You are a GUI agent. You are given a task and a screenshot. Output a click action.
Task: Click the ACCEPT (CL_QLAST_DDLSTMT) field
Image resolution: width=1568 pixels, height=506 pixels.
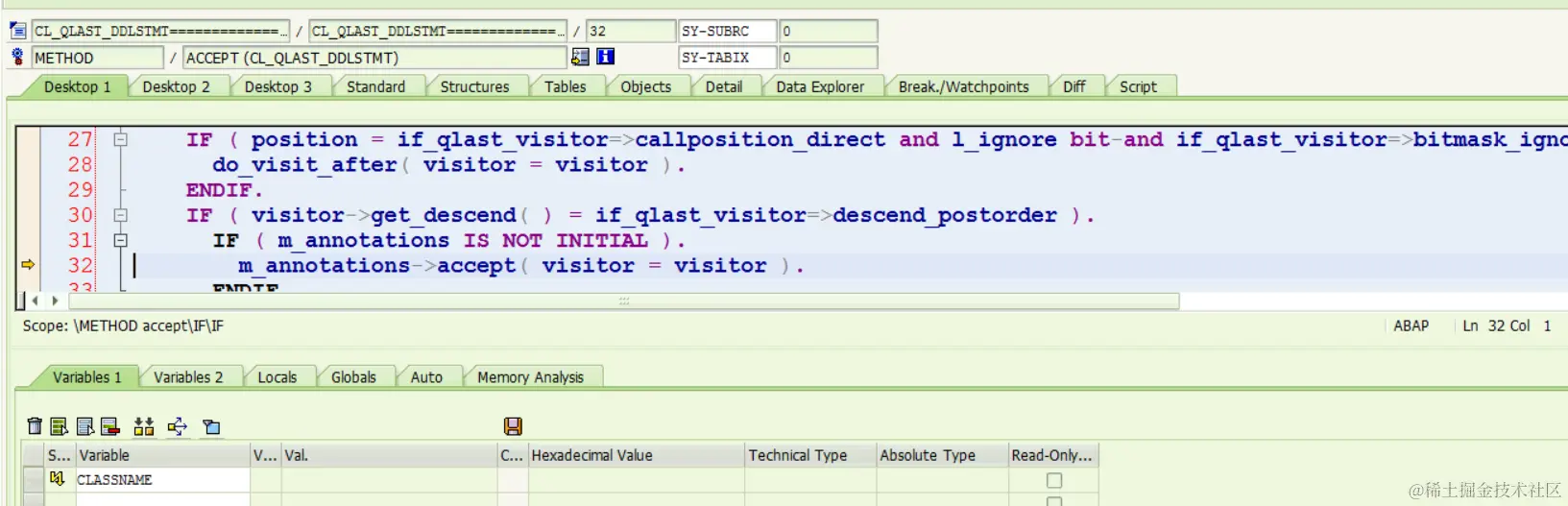pyautogui.click(x=374, y=58)
